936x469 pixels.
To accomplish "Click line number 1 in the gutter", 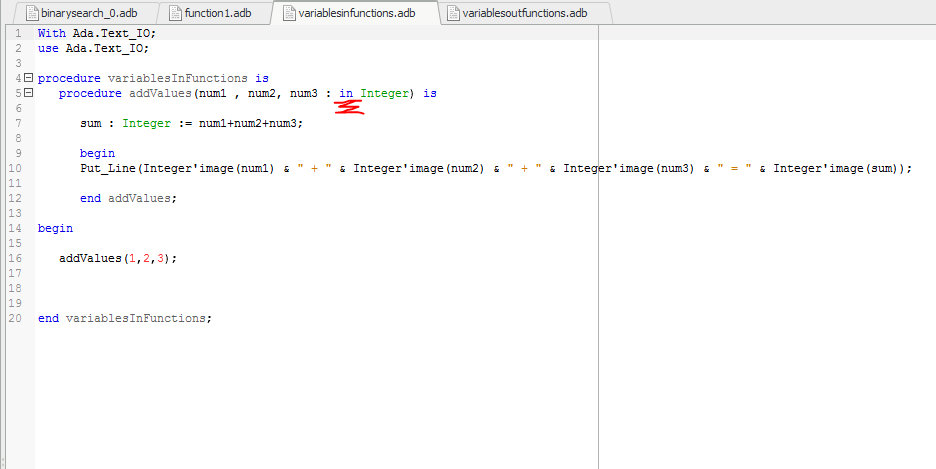I will [x=18, y=33].
